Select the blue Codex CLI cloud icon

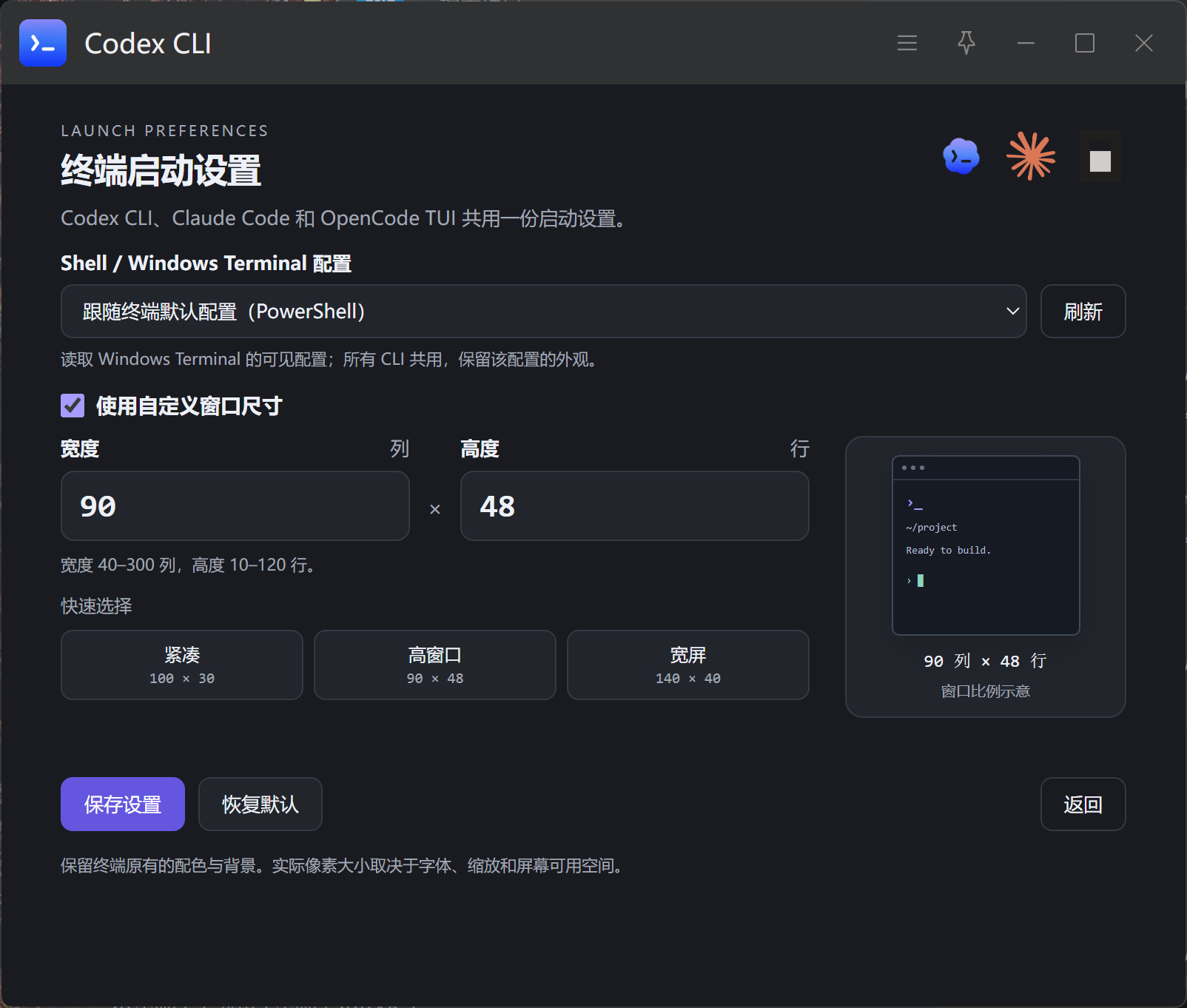tap(961, 156)
